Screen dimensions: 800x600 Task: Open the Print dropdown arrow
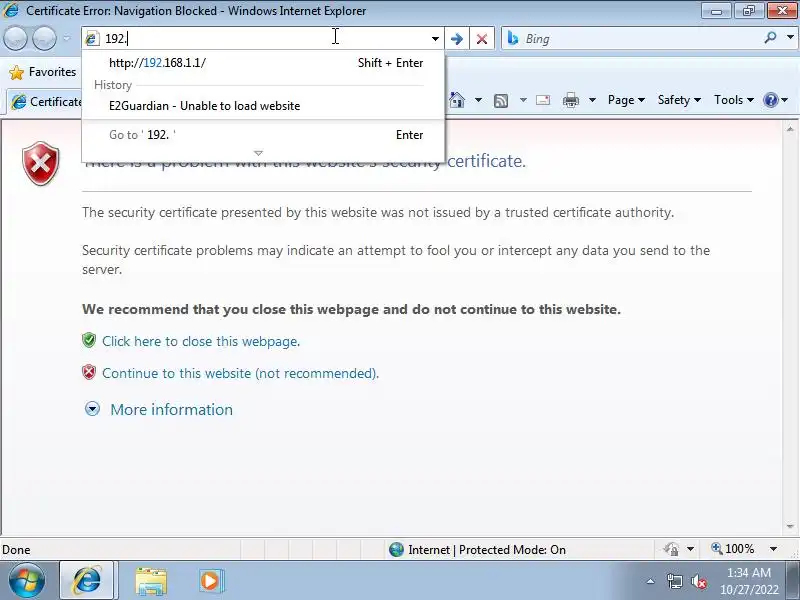click(x=592, y=100)
